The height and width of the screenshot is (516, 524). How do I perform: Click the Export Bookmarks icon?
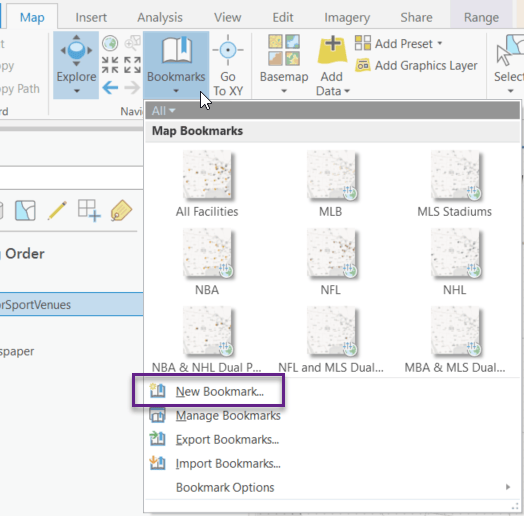[157, 439]
